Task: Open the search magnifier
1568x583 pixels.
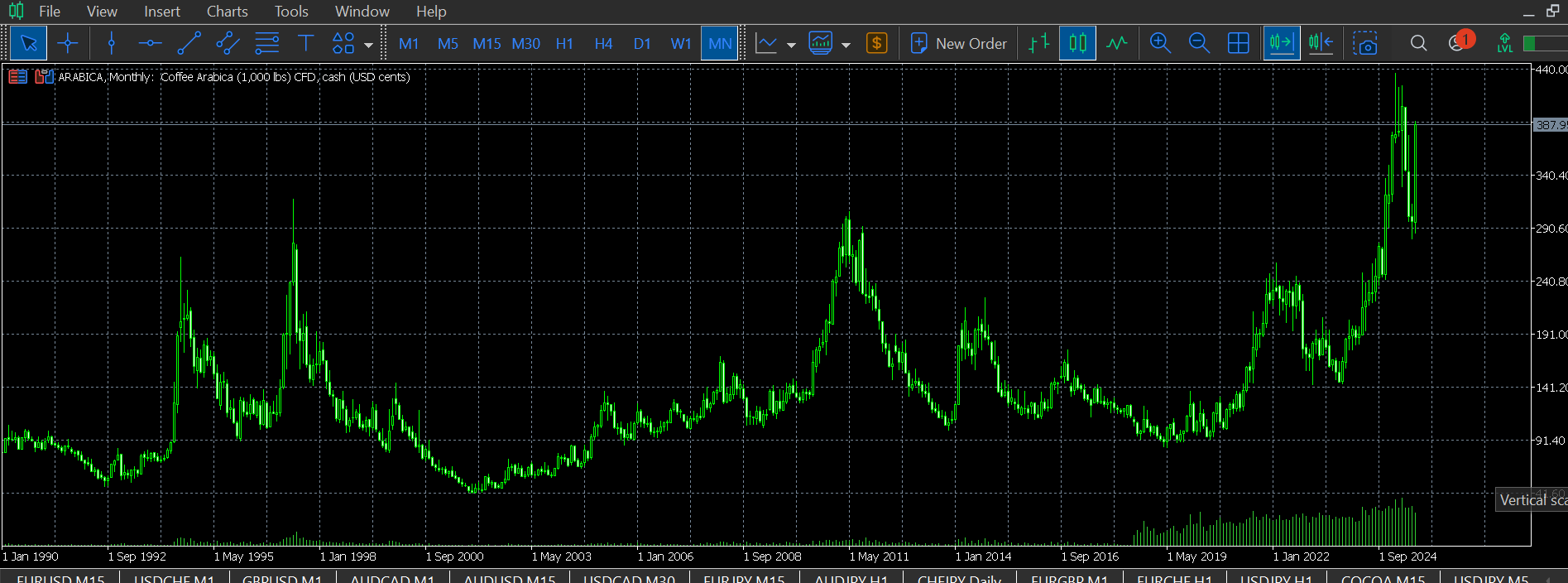Action: tap(1418, 43)
